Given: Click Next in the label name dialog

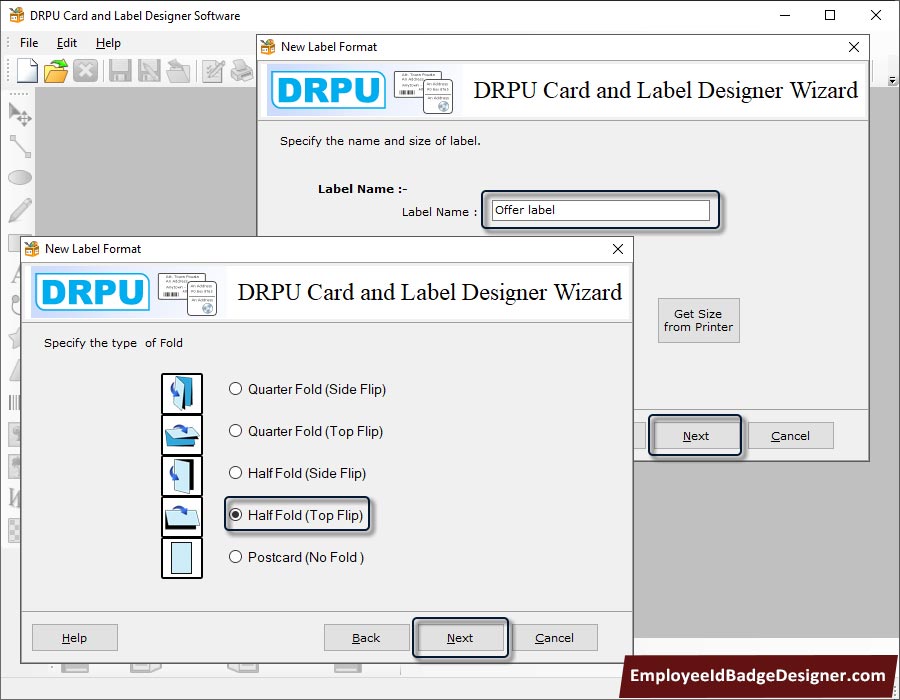Looking at the screenshot, I should point(696,435).
